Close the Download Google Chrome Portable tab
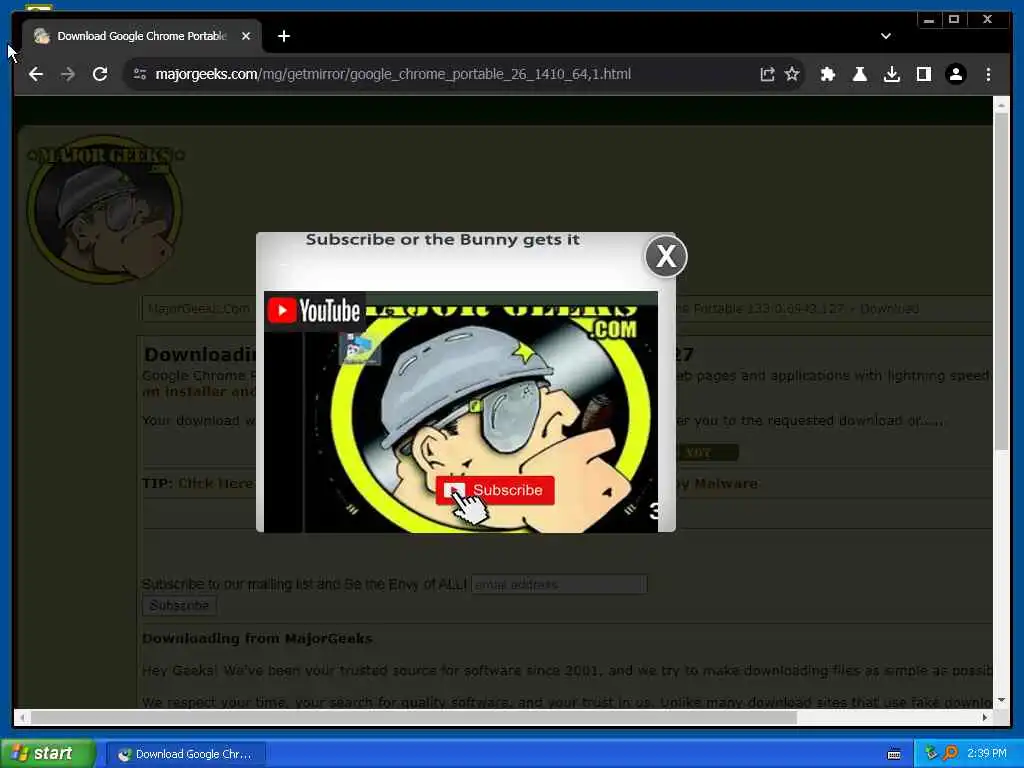 point(246,36)
